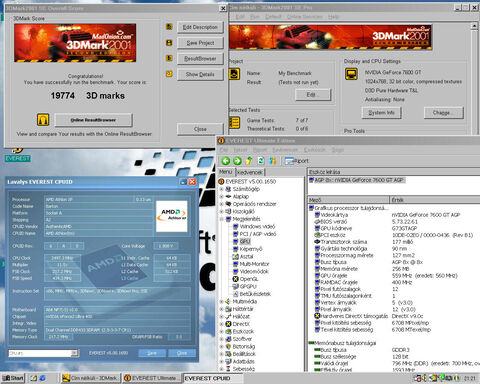Click the 3DMark window scrollbar up arrow
The width and height of the screenshot is (480, 384).
474,26
